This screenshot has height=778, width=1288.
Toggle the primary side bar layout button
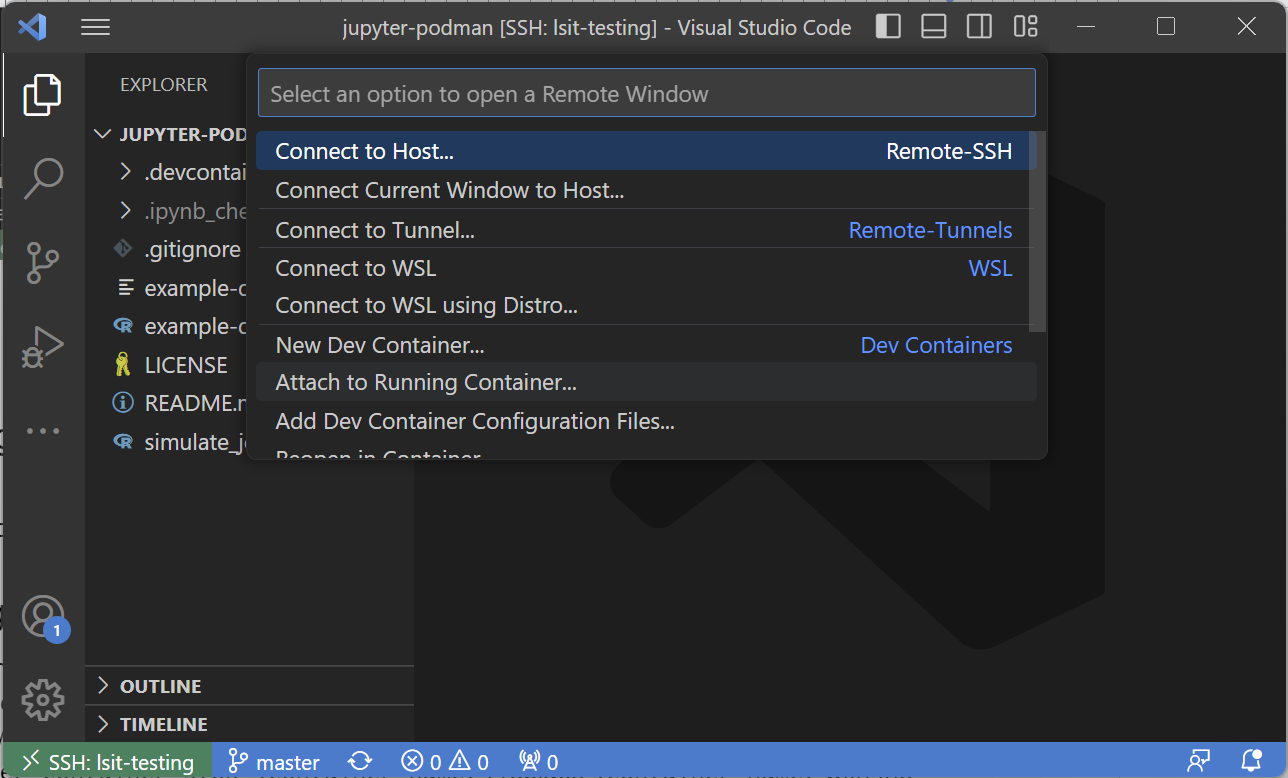(886, 27)
